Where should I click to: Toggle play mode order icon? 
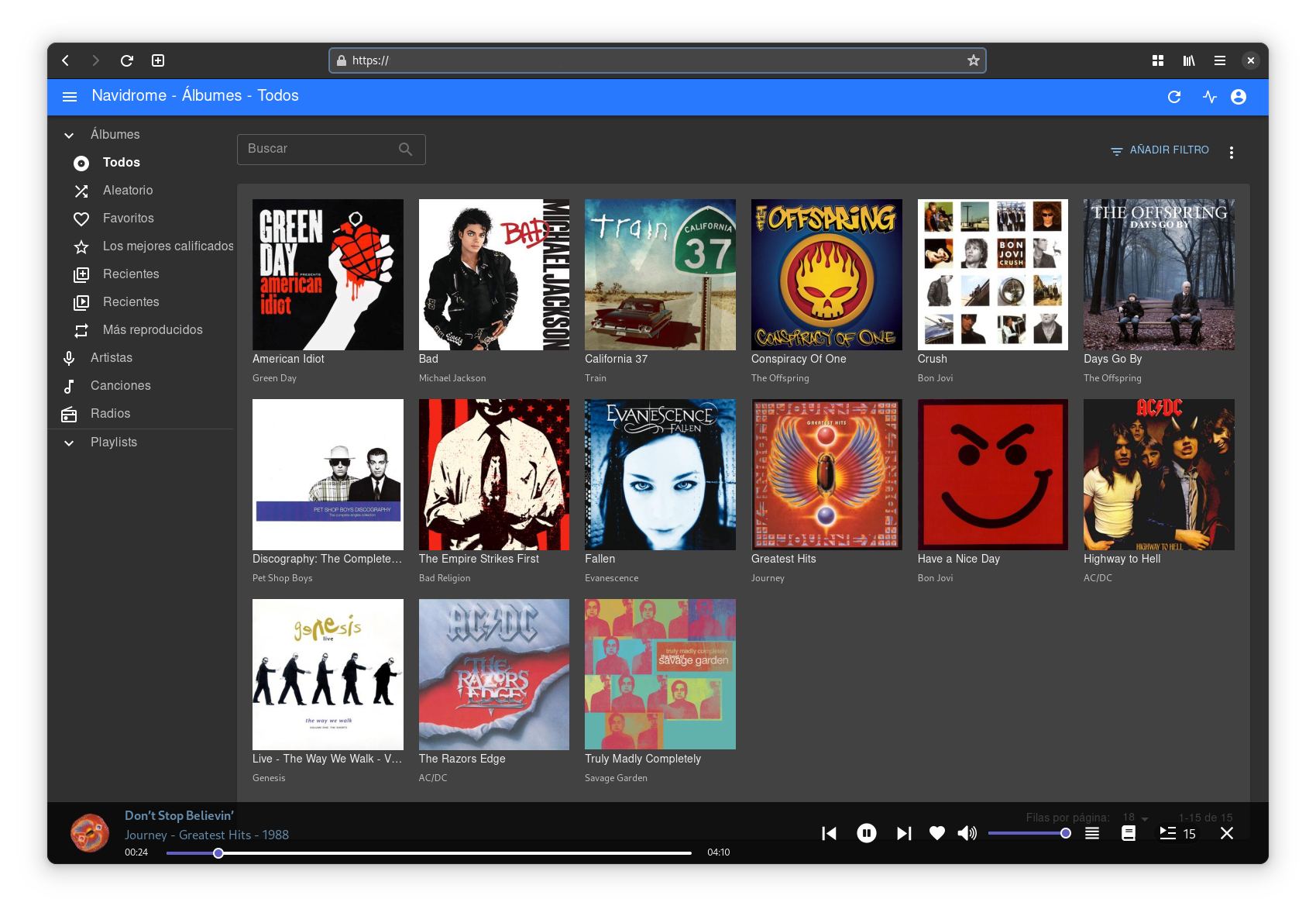pyautogui.click(x=1092, y=833)
